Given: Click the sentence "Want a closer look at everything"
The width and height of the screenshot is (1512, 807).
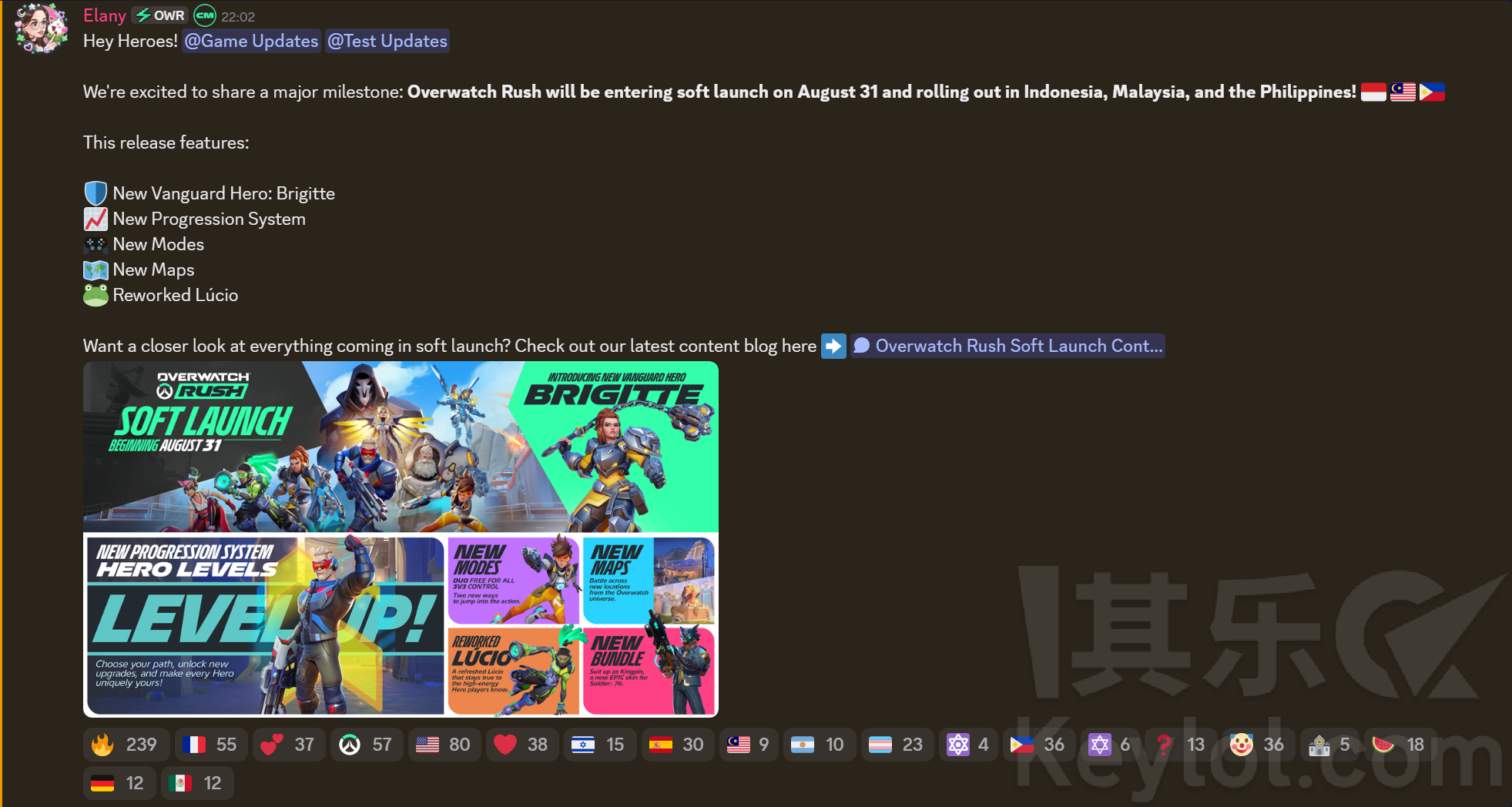Looking at the screenshot, I should [450, 346].
